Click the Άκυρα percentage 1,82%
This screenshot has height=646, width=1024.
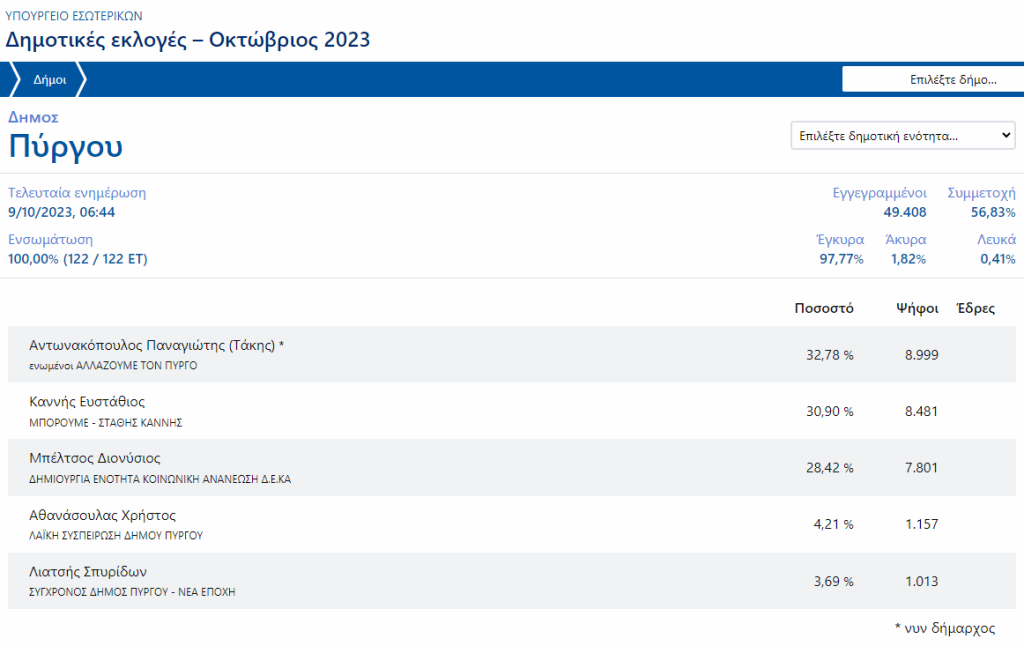tap(908, 259)
